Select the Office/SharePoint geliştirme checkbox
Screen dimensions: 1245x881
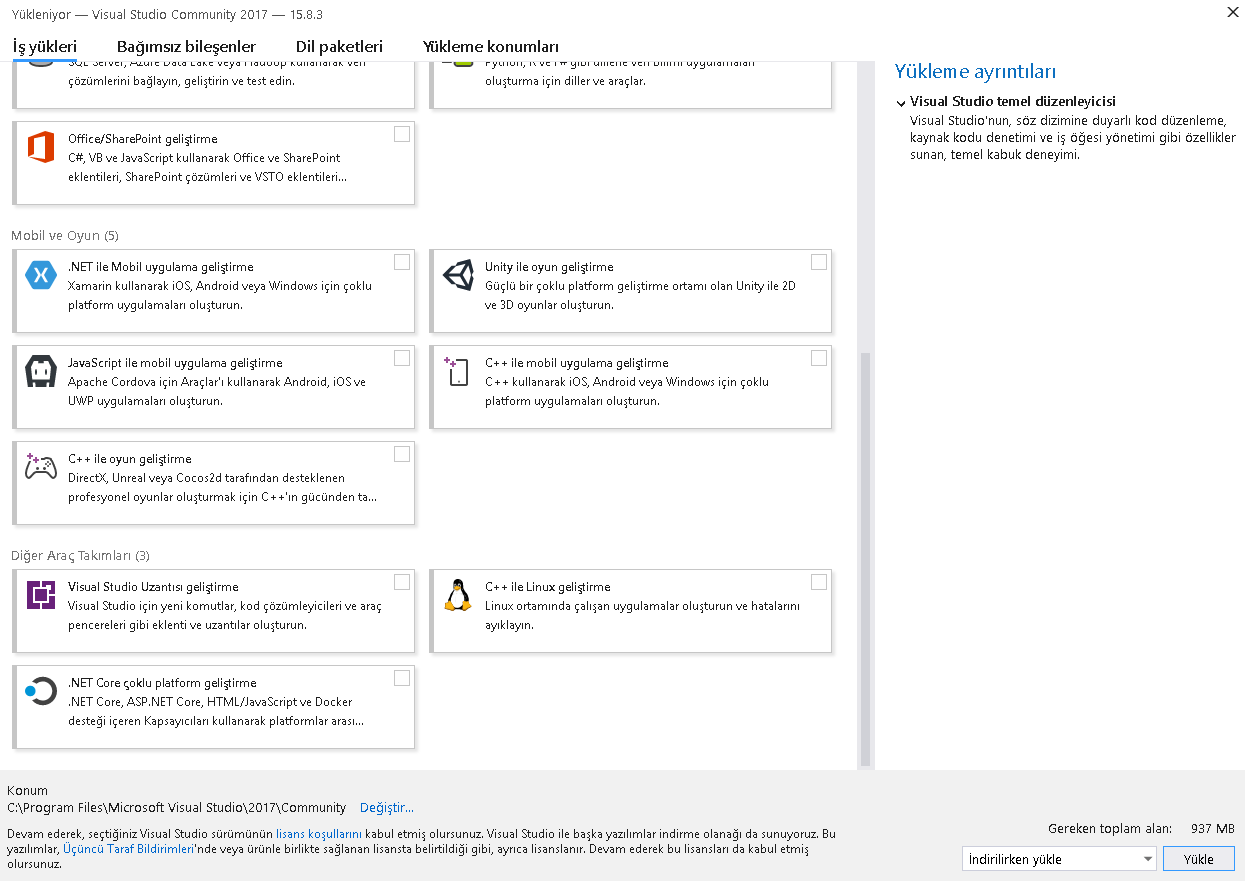[402, 134]
